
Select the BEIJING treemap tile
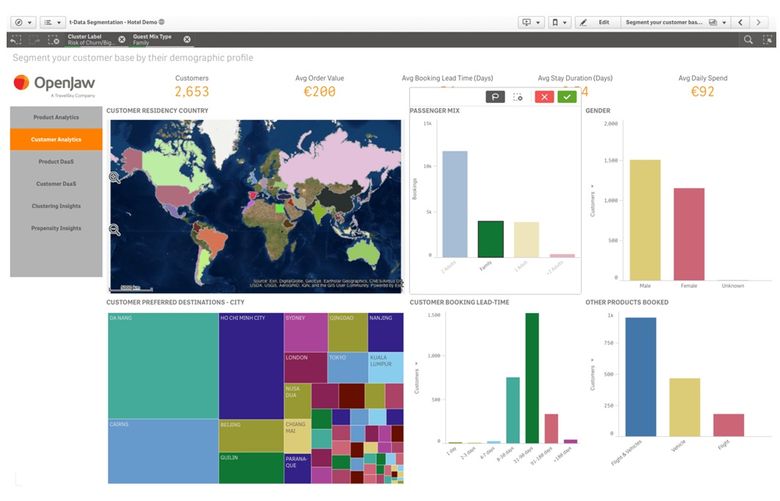[x=251, y=436]
